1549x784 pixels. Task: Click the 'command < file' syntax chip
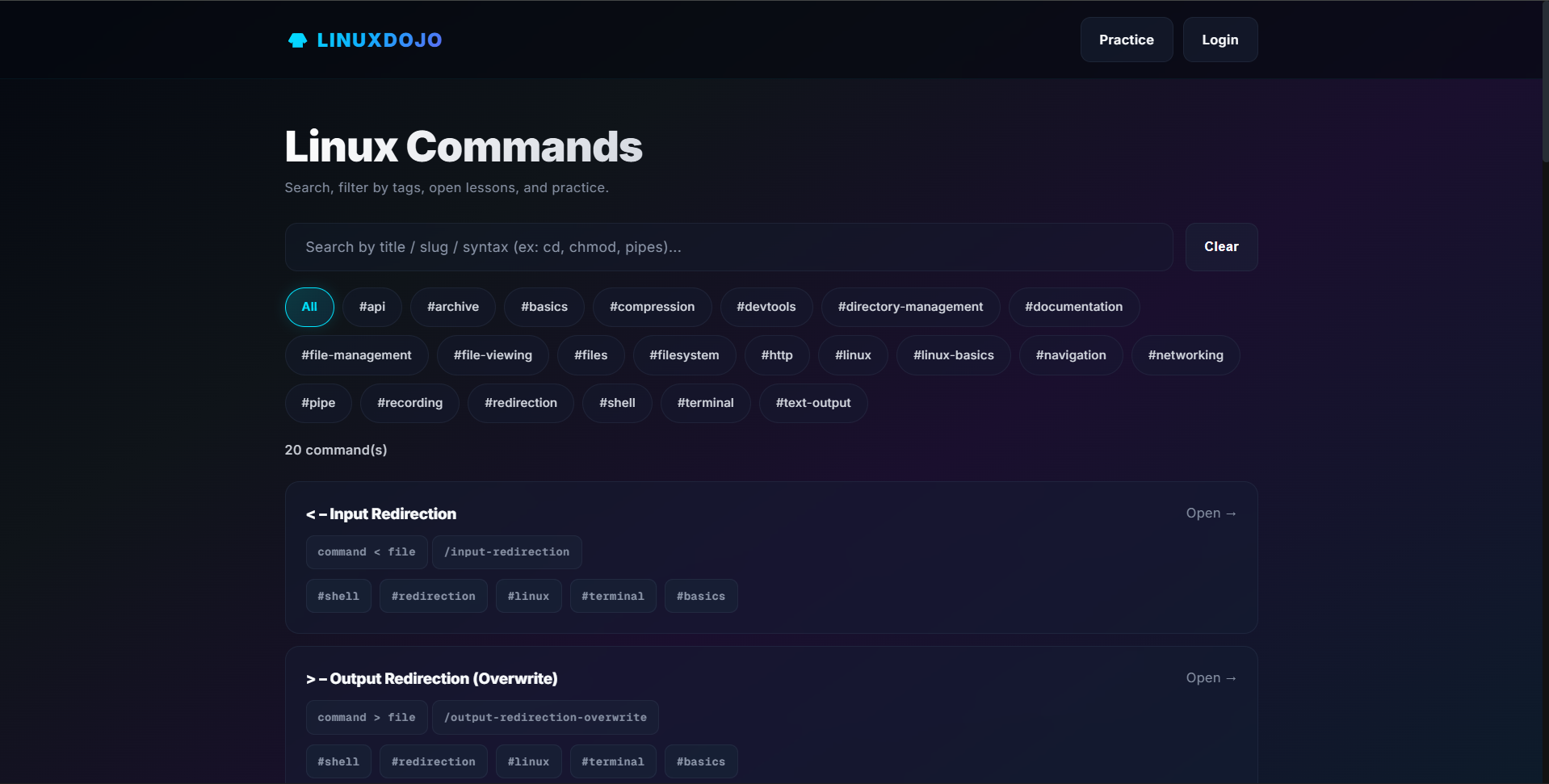[x=366, y=551]
